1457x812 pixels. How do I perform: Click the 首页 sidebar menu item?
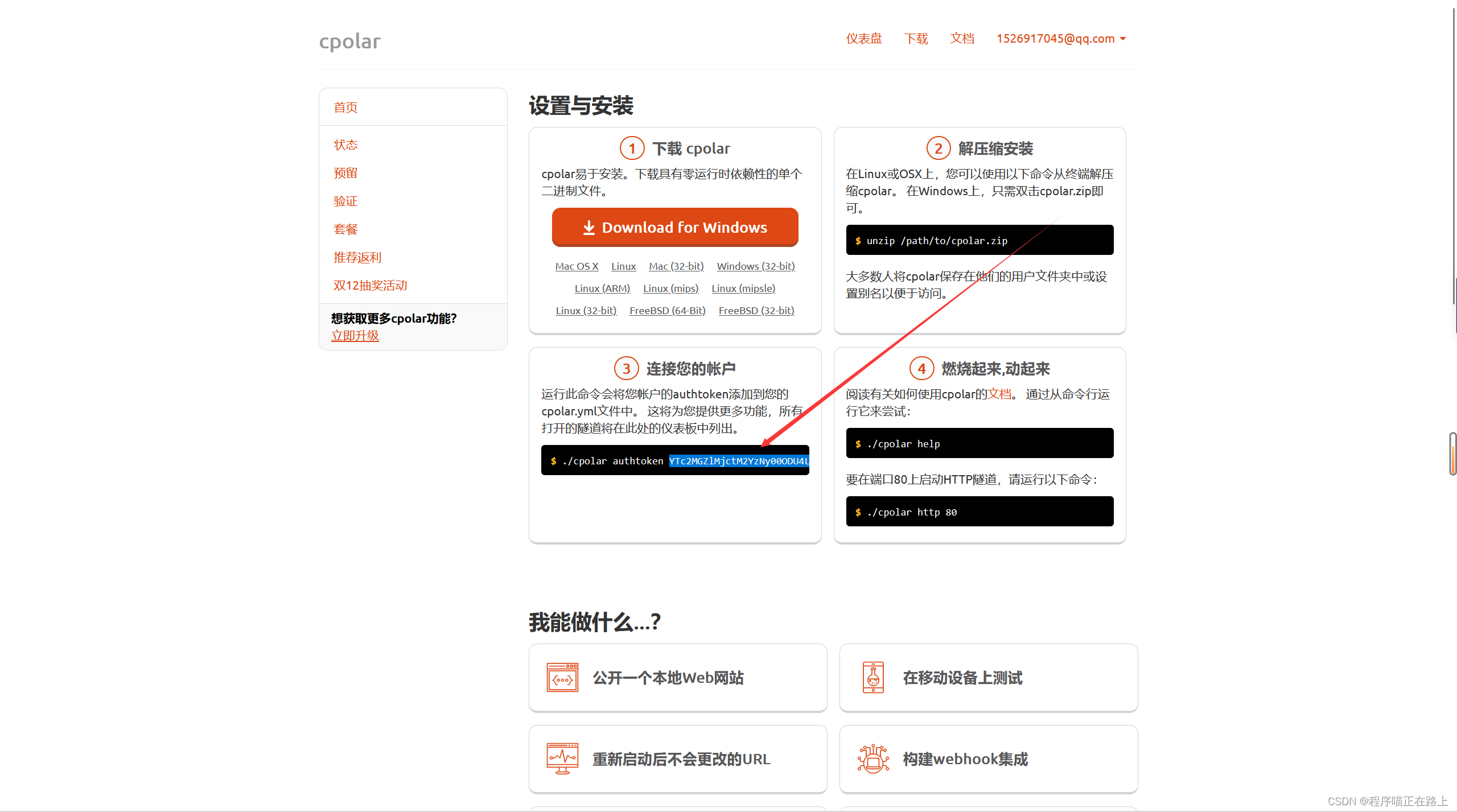point(346,107)
